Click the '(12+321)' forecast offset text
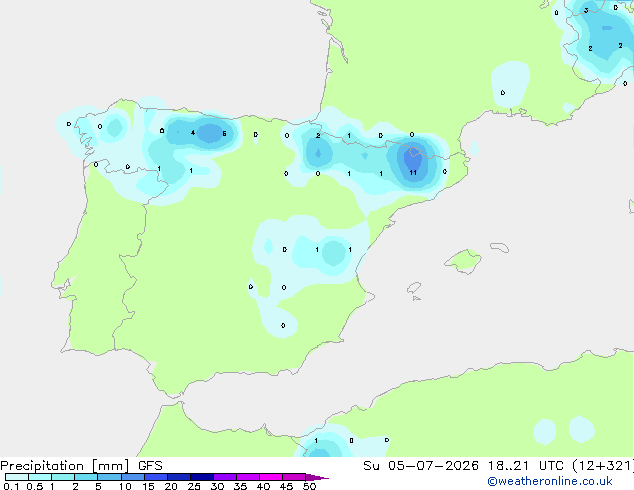 (603, 466)
